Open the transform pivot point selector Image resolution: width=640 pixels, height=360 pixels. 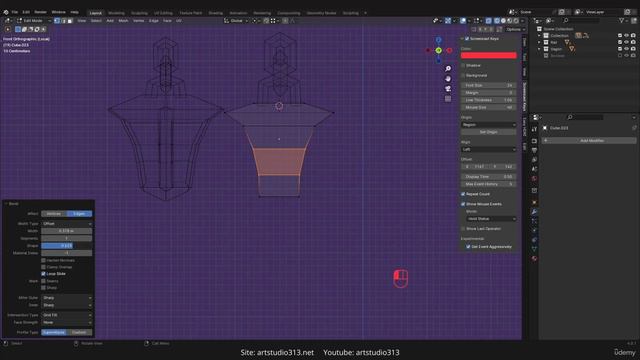pyautogui.click(x=256, y=21)
